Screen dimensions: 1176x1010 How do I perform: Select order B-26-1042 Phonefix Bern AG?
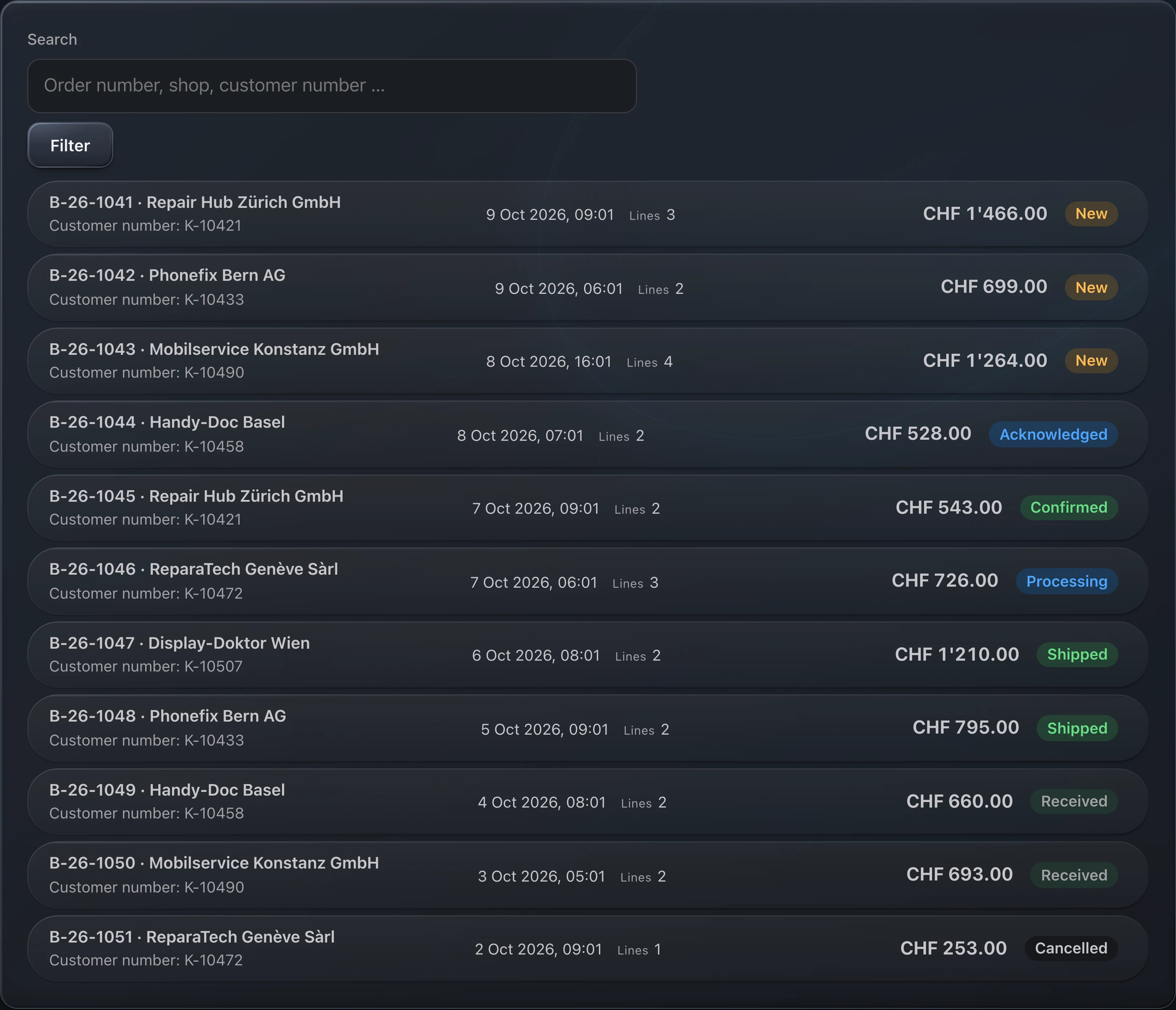coord(587,287)
